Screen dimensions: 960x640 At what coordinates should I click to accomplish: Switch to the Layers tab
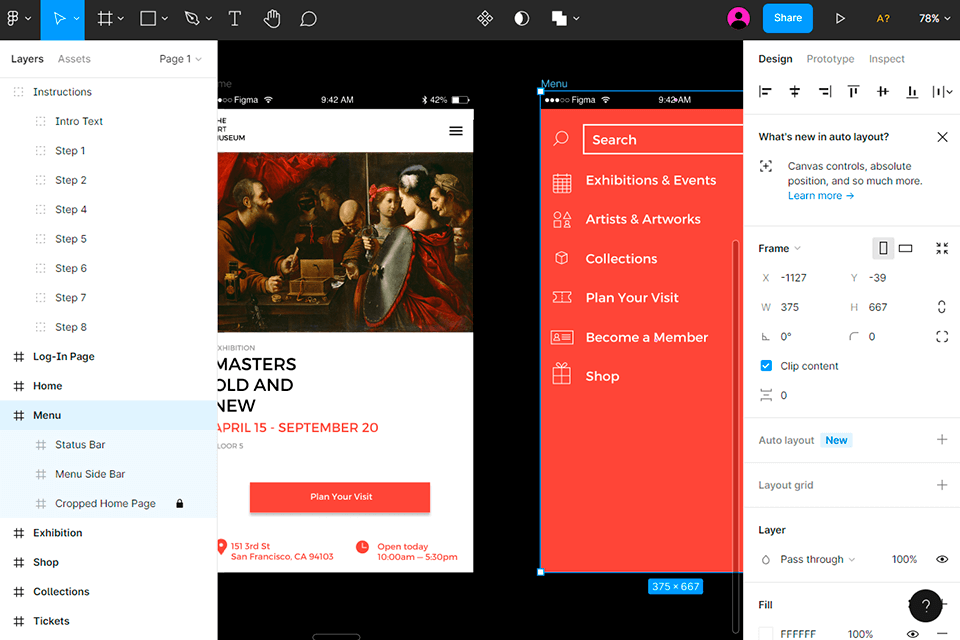click(x=27, y=59)
